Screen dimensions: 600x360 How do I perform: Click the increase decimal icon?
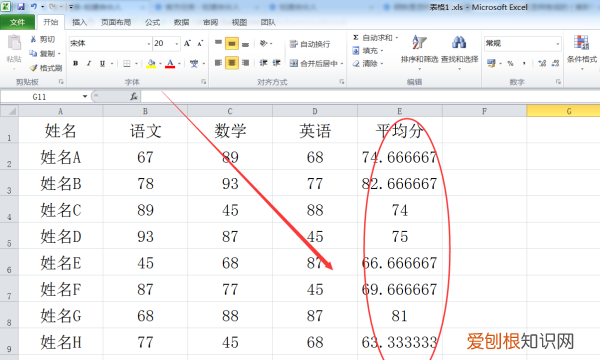coord(542,63)
